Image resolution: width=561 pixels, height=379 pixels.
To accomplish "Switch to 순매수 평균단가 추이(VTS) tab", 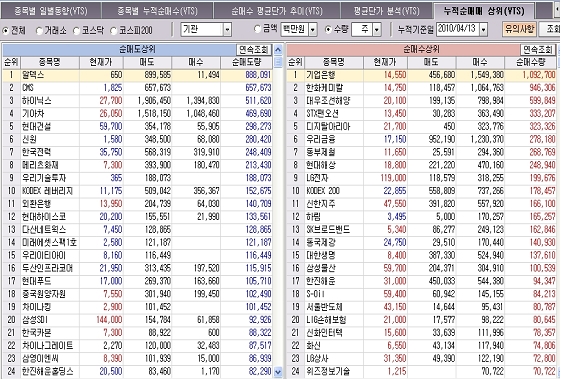I will point(277,11).
